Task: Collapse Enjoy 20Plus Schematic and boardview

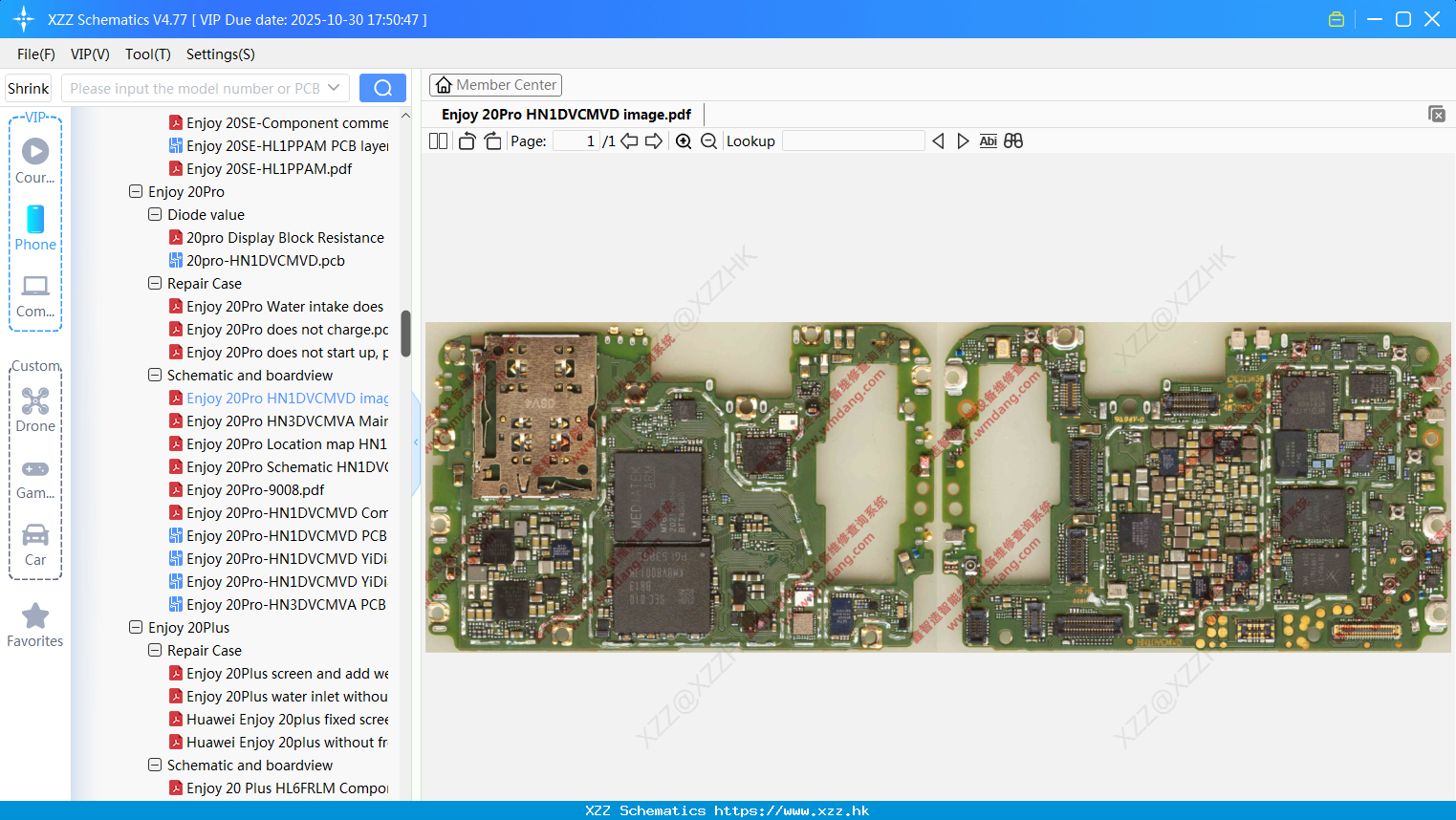Action: pyautogui.click(x=155, y=765)
